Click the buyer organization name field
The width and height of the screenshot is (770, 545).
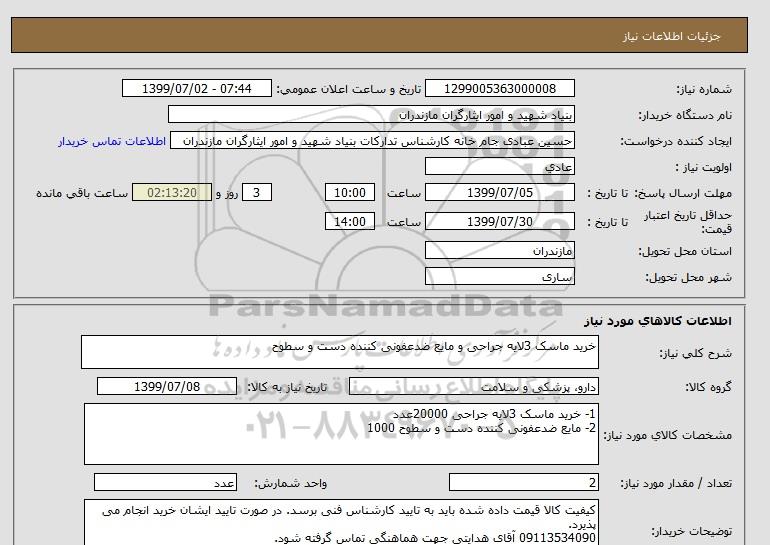[371, 114]
